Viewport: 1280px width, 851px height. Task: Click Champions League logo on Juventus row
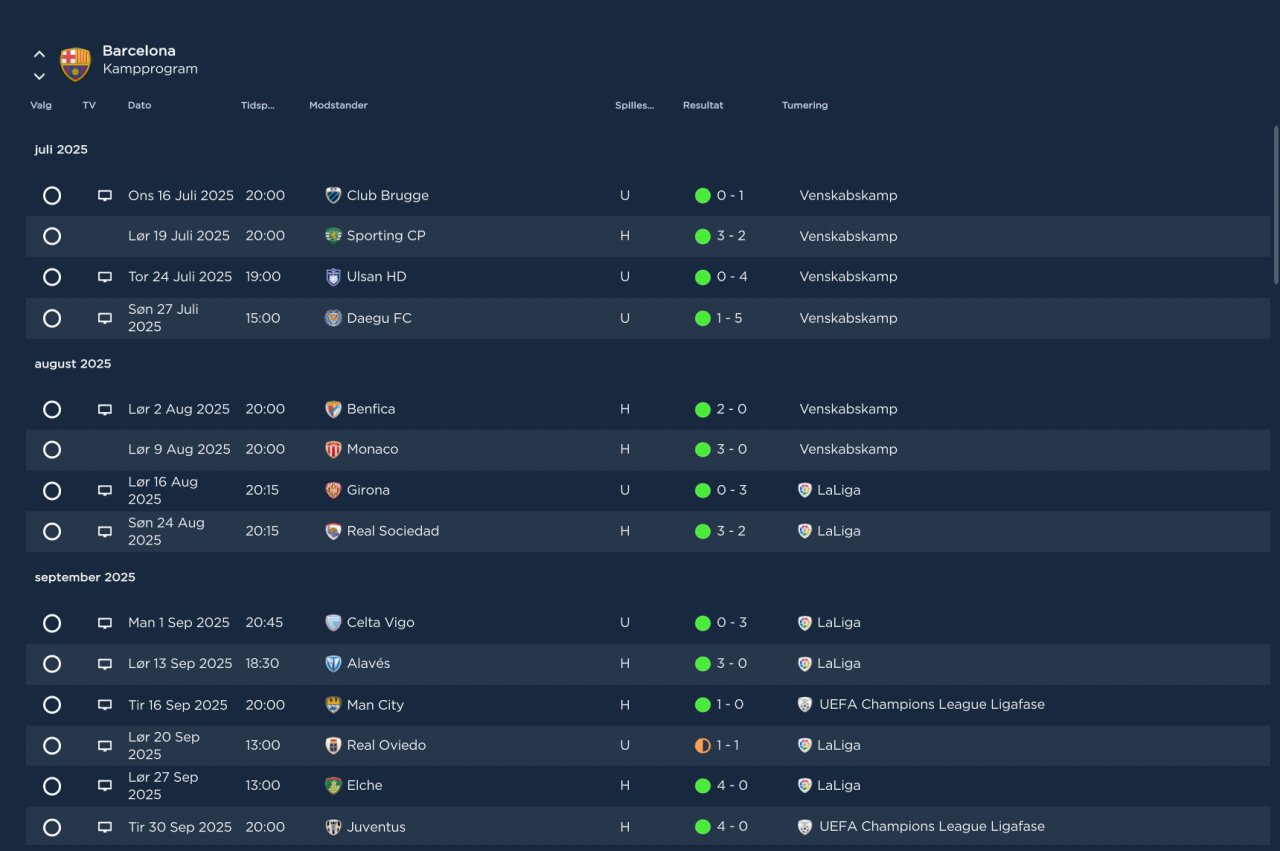point(805,827)
